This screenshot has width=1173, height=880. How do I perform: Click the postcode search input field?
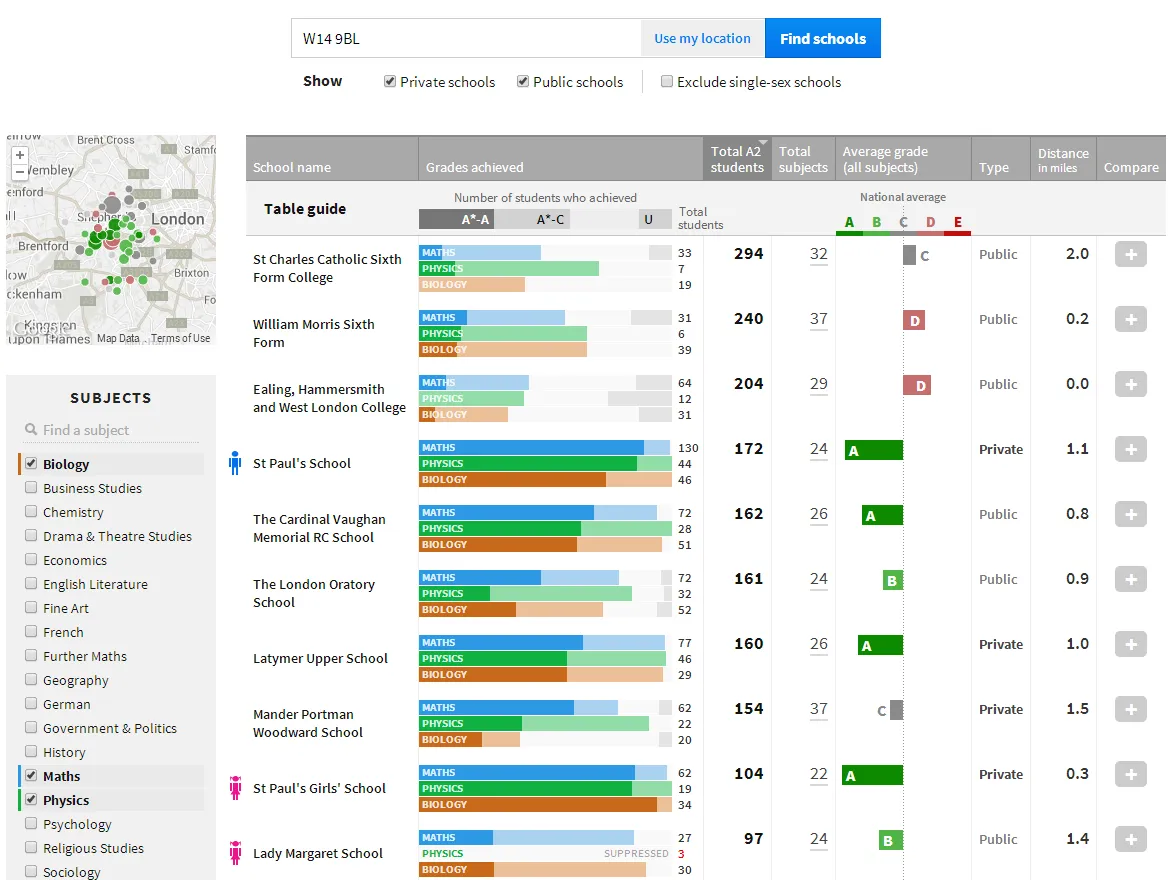pos(466,39)
